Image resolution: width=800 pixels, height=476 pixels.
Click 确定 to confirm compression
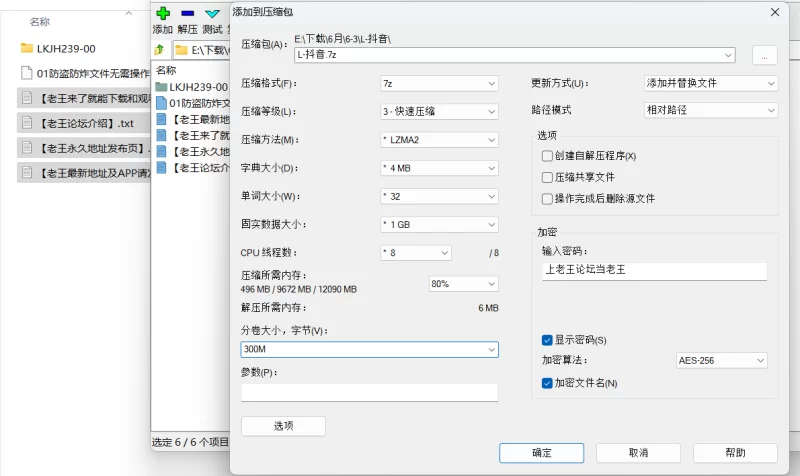coord(541,453)
